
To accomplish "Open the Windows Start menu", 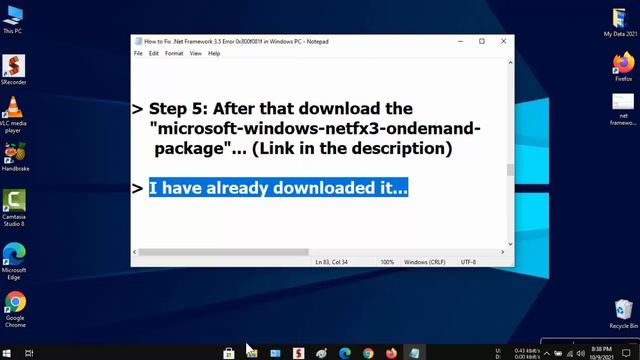I will (x=6, y=353).
